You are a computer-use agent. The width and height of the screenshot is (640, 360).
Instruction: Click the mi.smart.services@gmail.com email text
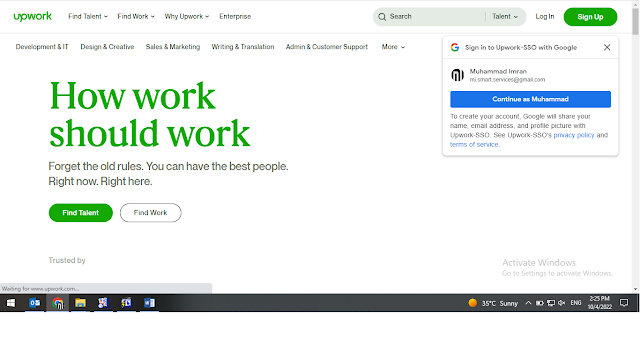coord(507,80)
